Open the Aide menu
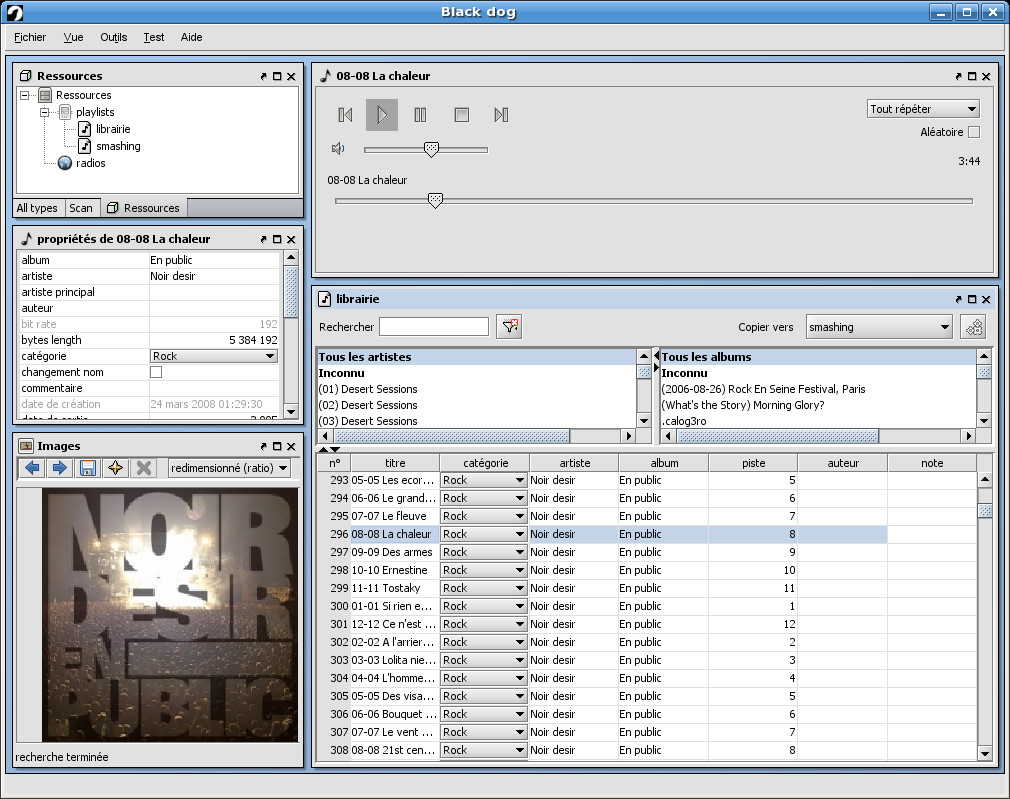The image size is (1010, 799). 191,37
